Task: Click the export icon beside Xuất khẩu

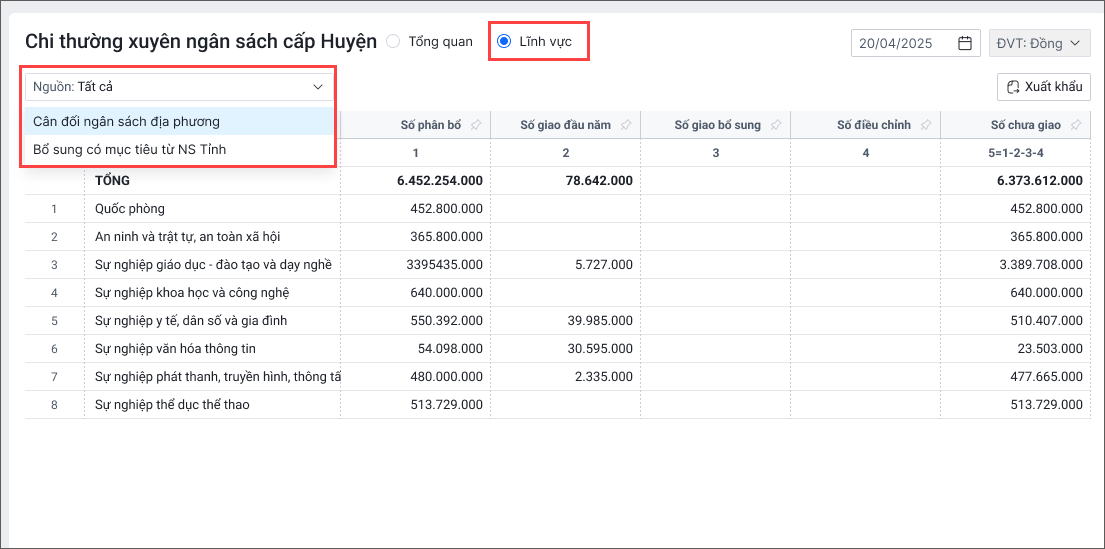Action: pos(1013,87)
